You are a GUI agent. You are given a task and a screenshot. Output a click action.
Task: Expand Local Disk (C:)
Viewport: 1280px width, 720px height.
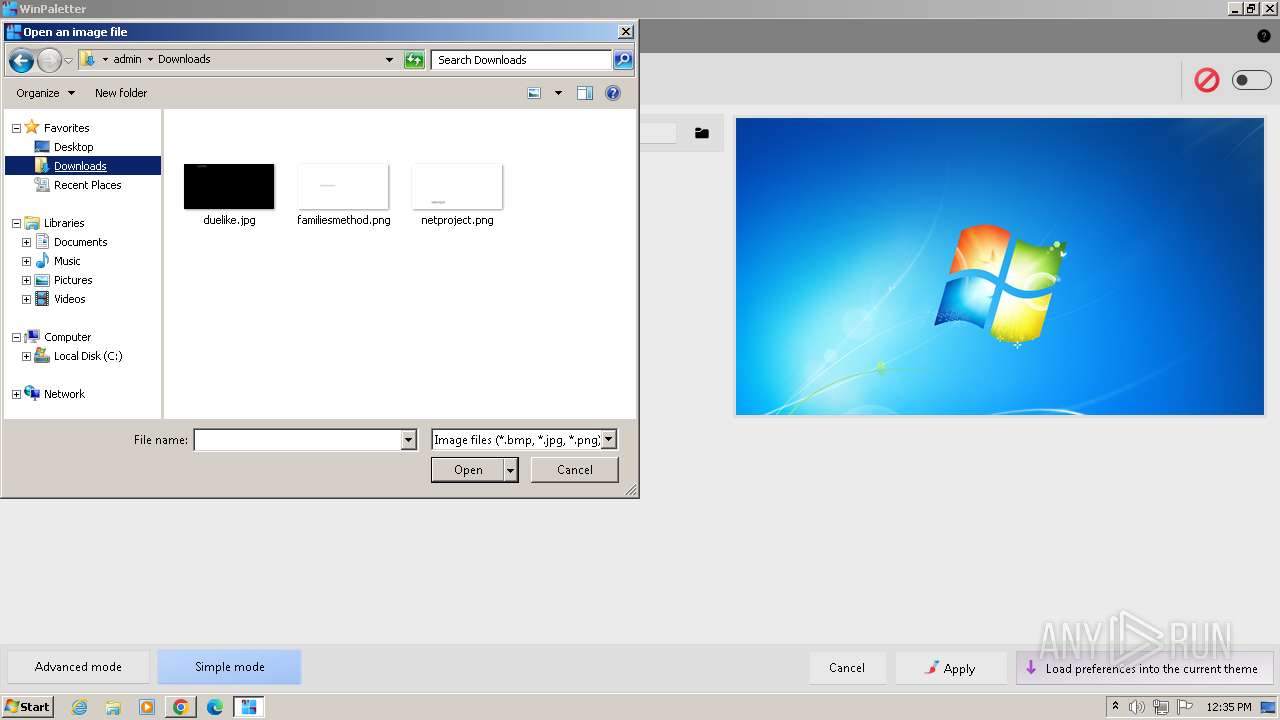pyautogui.click(x=27, y=356)
